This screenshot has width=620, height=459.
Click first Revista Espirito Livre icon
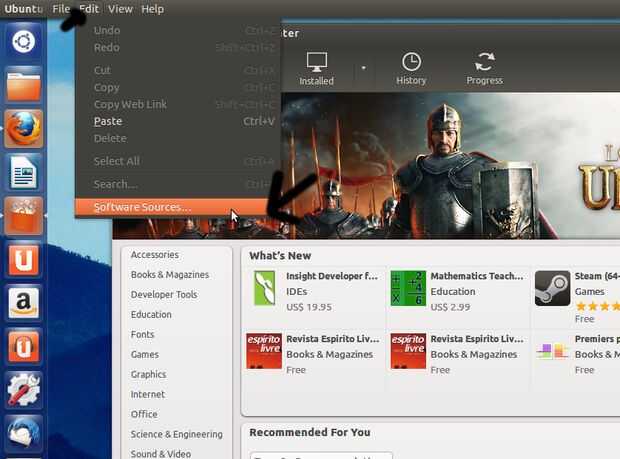pyautogui.click(x=264, y=351)
